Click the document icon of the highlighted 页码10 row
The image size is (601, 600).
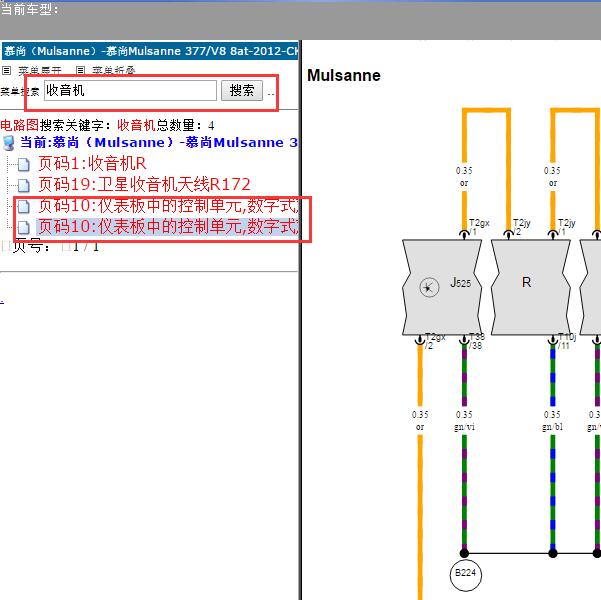tap(24, 227)
